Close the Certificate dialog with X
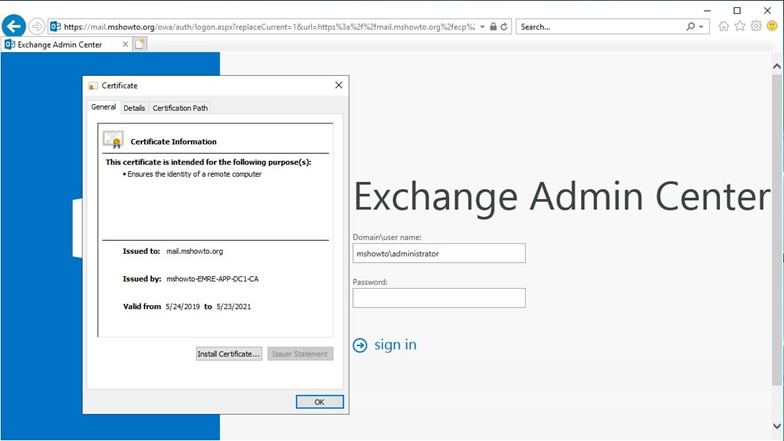 pyautogui.click(x=338, y=86)
